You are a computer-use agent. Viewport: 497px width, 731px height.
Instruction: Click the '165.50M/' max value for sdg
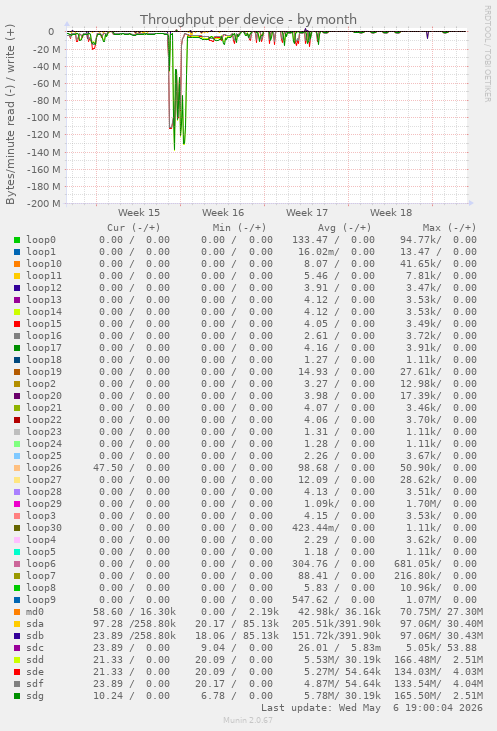pos(418,696)
